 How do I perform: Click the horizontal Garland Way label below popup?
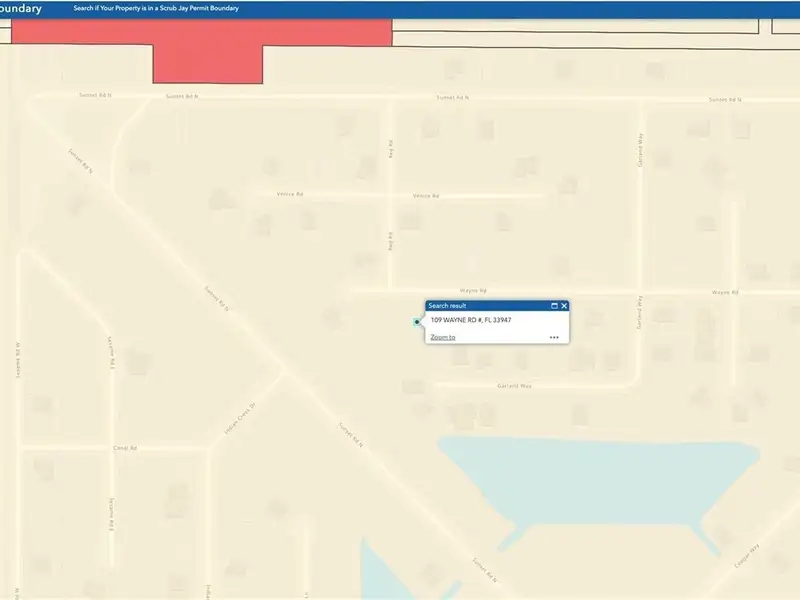(514, 385)
